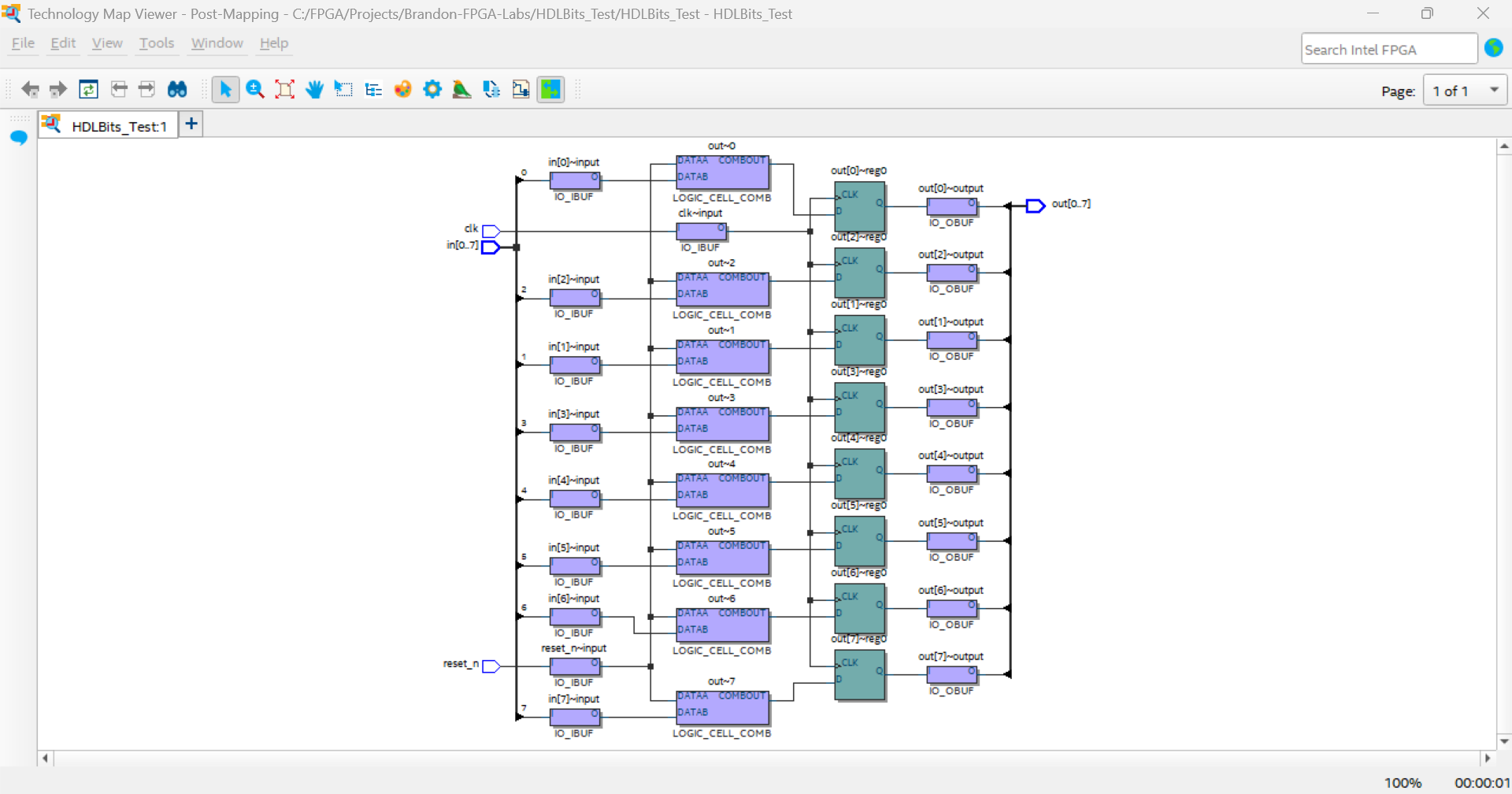This screenshot has width=1512, height=794.
Task: Click the binoculars Find icon
Action: pos(177,90)
